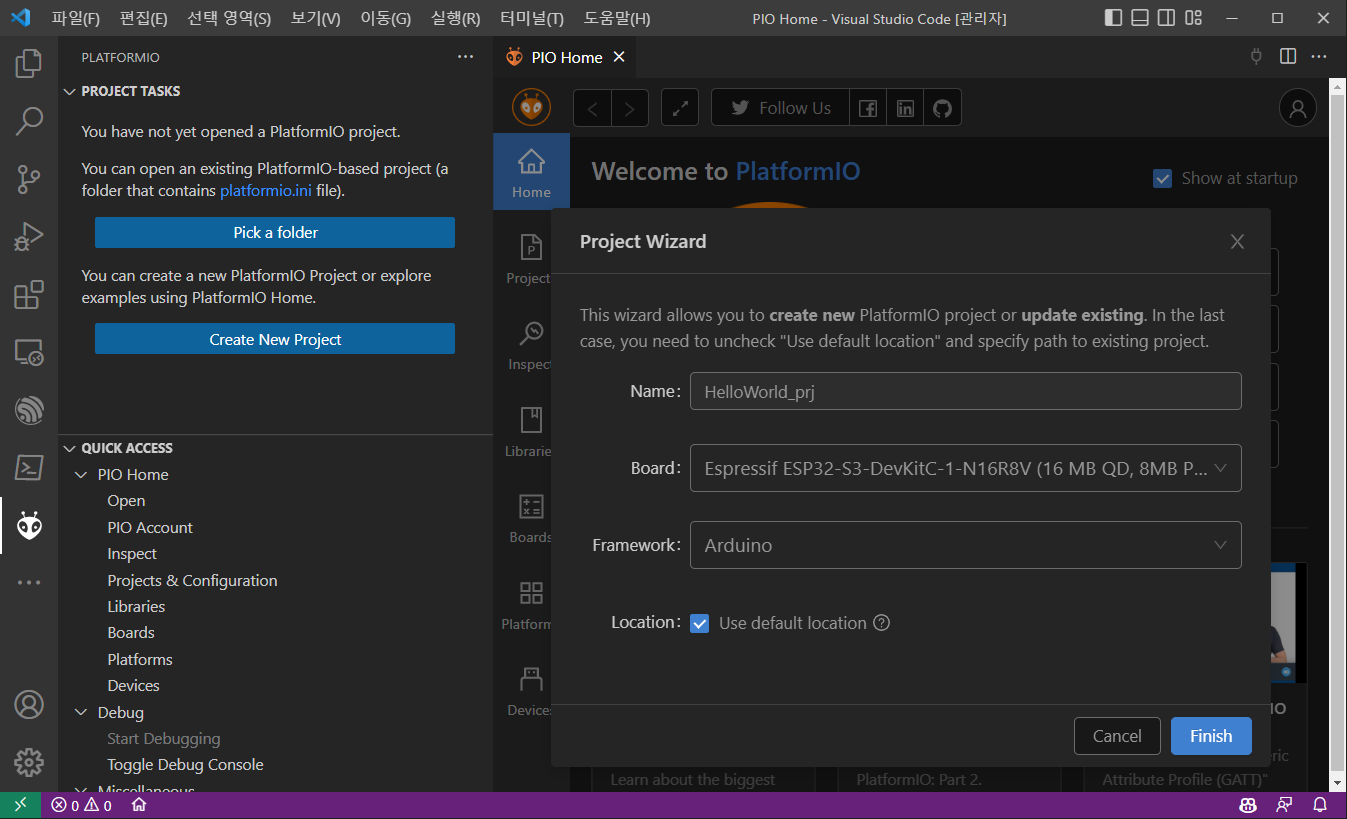The height and width of the screenshot is (819, 1347).
Task: Open the PIO account profile icon
Action: point(1298,108)
